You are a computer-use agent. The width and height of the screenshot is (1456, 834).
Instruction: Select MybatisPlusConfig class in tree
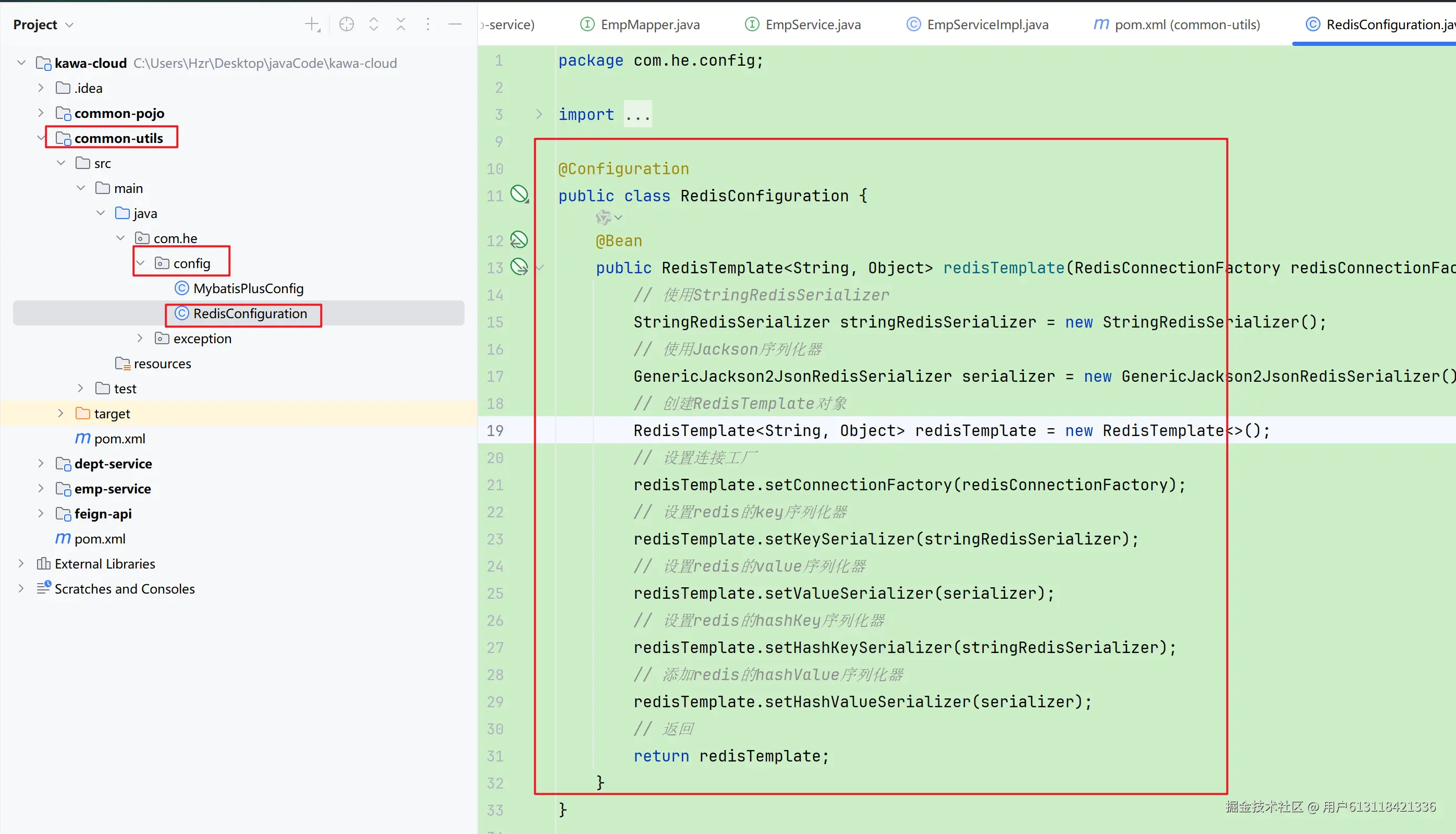coord(248,288)
